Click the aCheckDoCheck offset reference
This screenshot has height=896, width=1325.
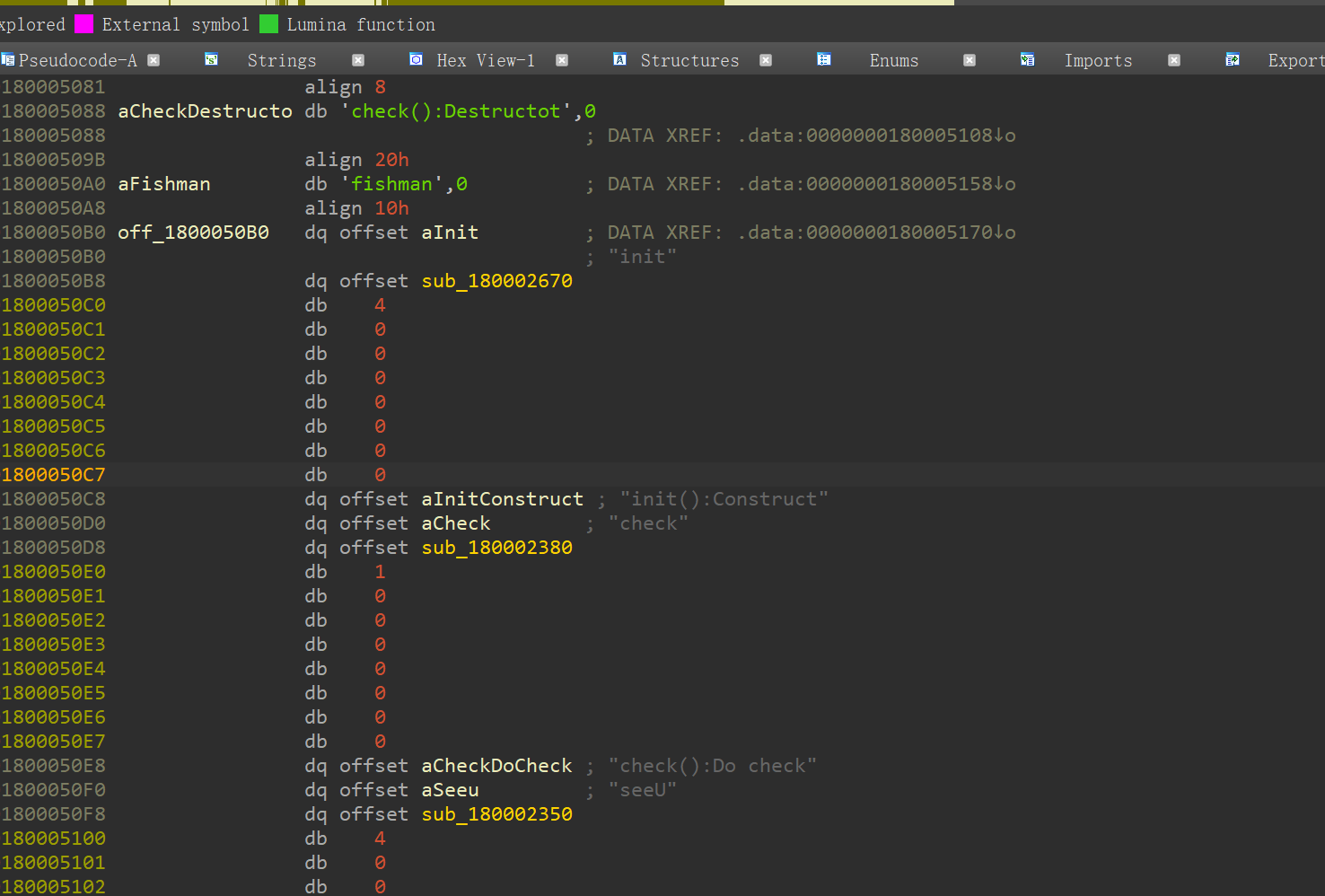pos(496,766)
